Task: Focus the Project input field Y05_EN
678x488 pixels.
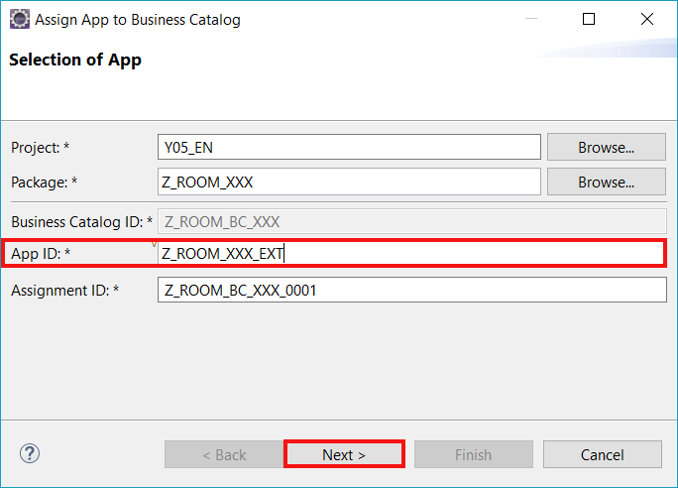Action: pyautogui.click(x=349, y=147)
